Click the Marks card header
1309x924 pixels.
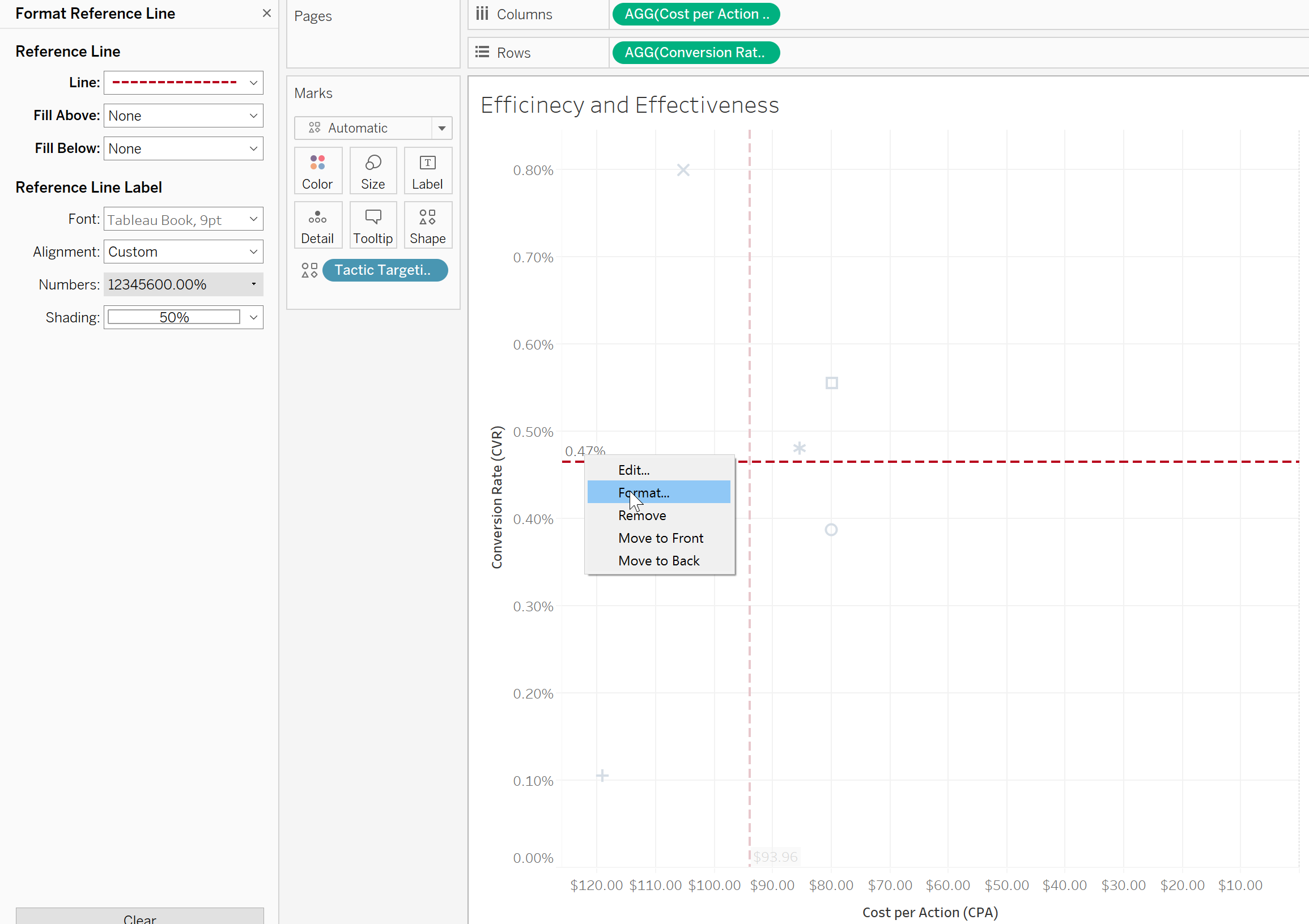coord(313,93)
